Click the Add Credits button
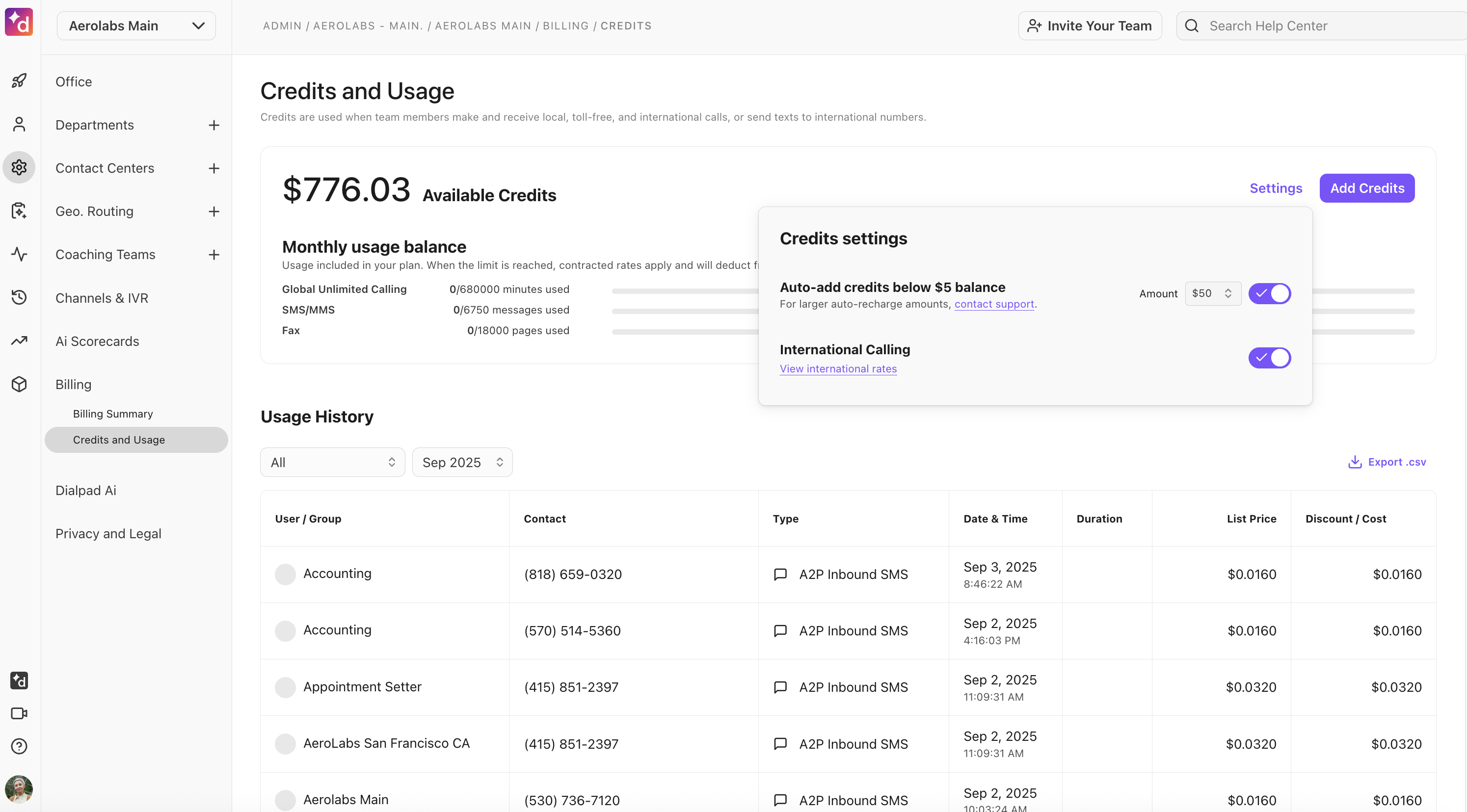Screen dimensions: 1467x812 coord(1367,188)
